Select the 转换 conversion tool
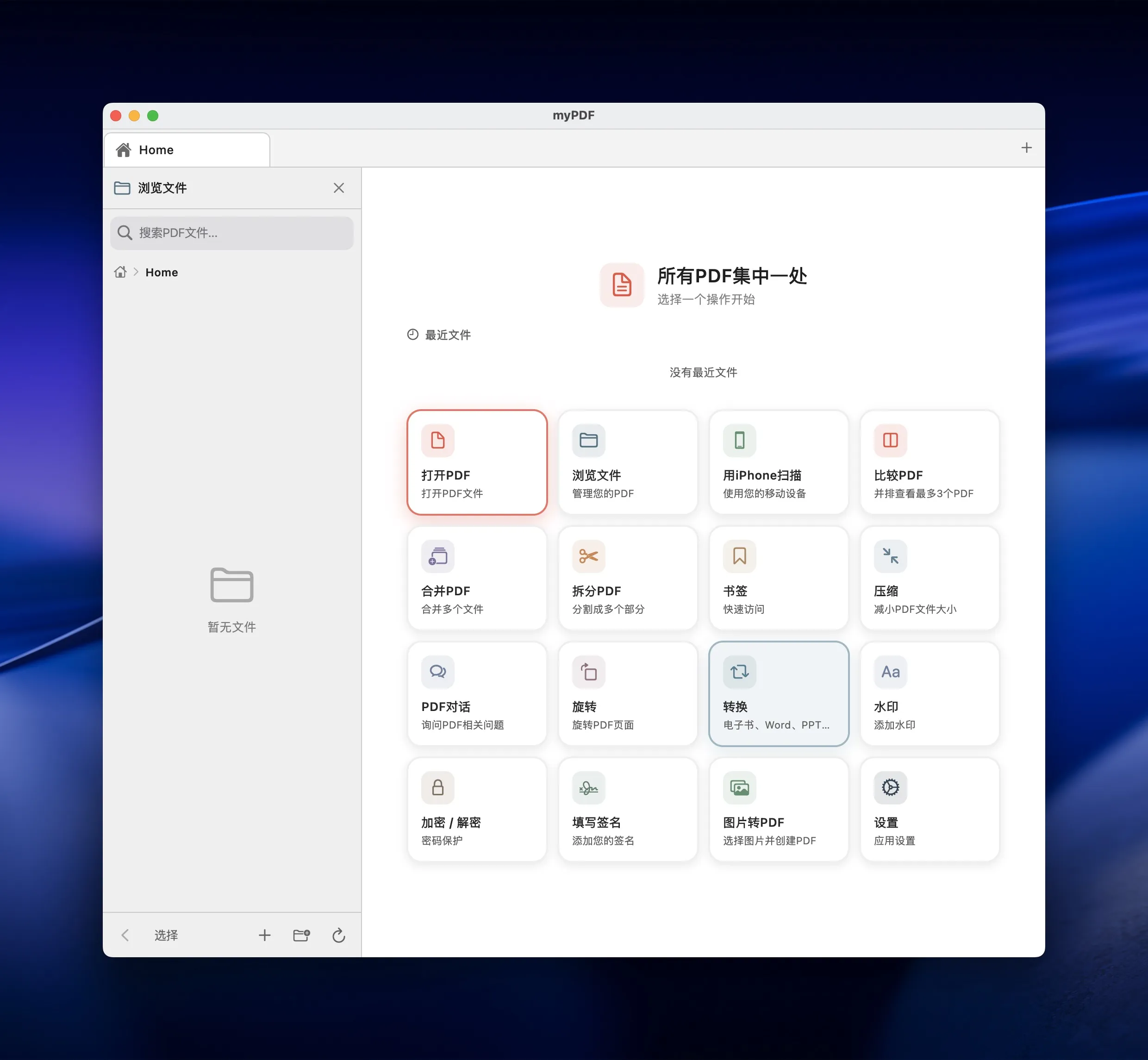1148x1060 pixels. (x=779, y=694)
